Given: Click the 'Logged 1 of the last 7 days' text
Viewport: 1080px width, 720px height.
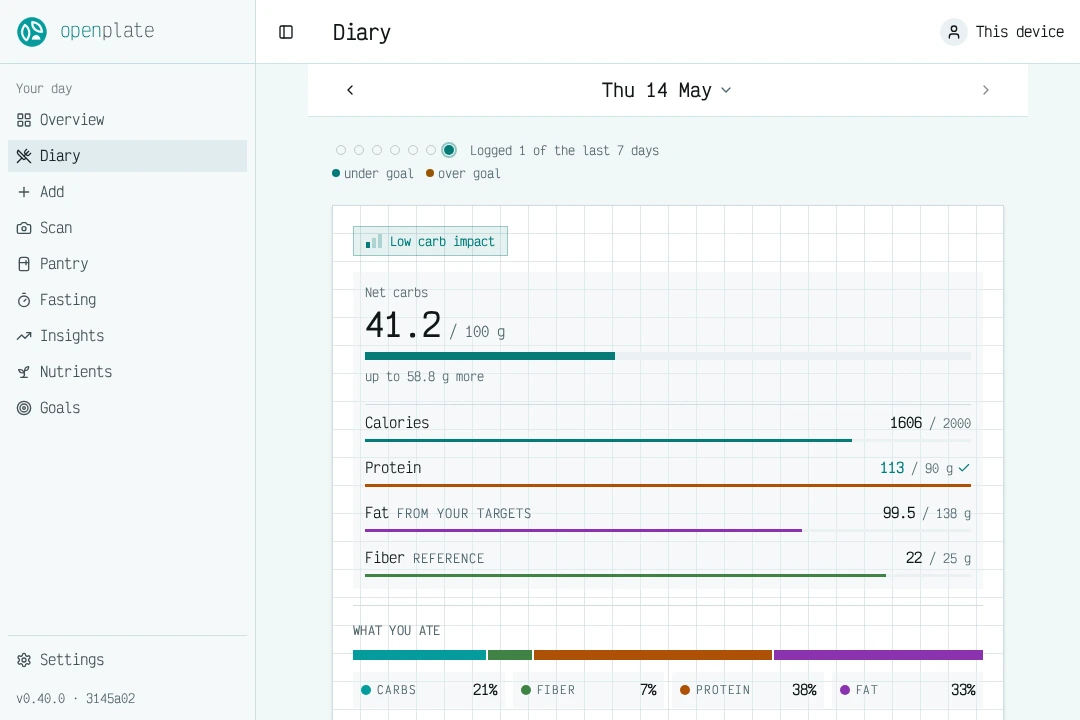Looking at the screenshot, I should (564, 150).
